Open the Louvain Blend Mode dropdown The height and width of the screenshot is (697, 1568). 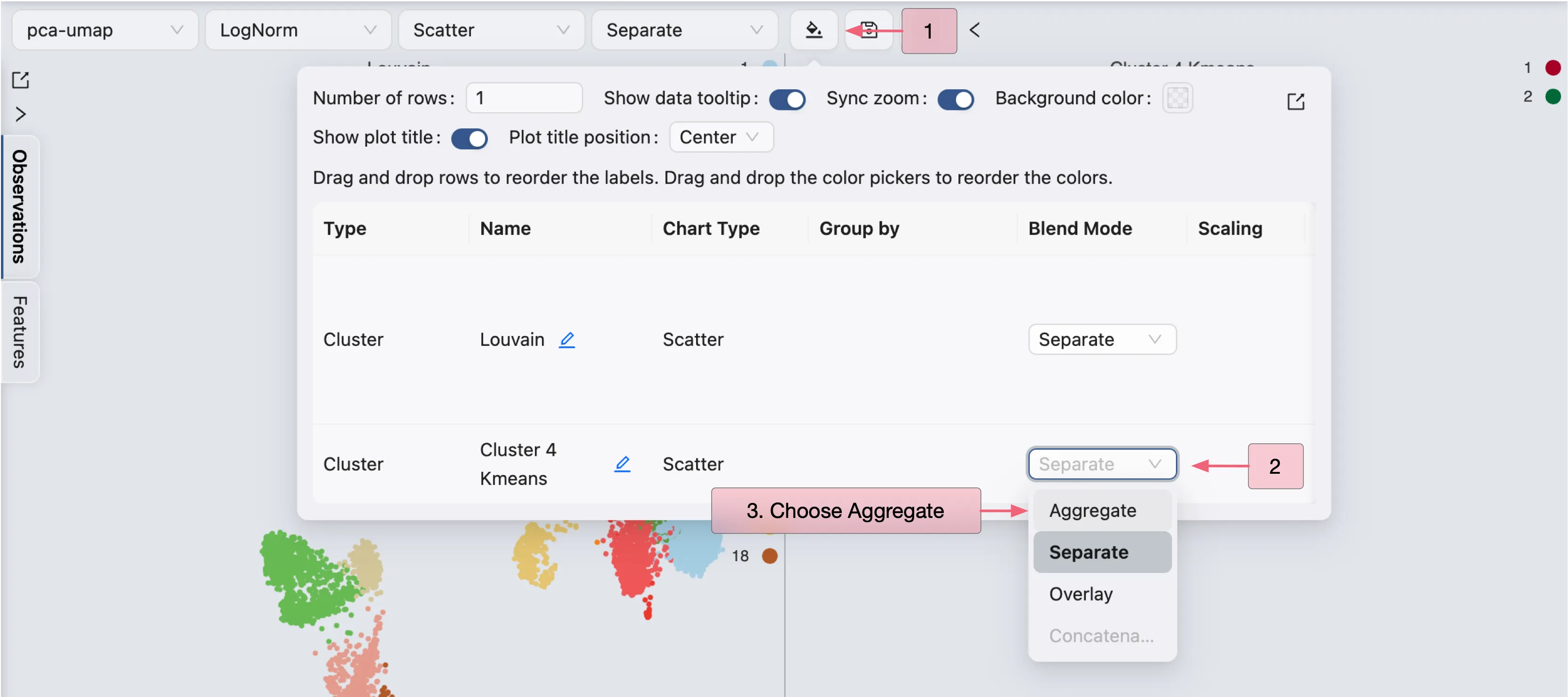[1102, 339]
